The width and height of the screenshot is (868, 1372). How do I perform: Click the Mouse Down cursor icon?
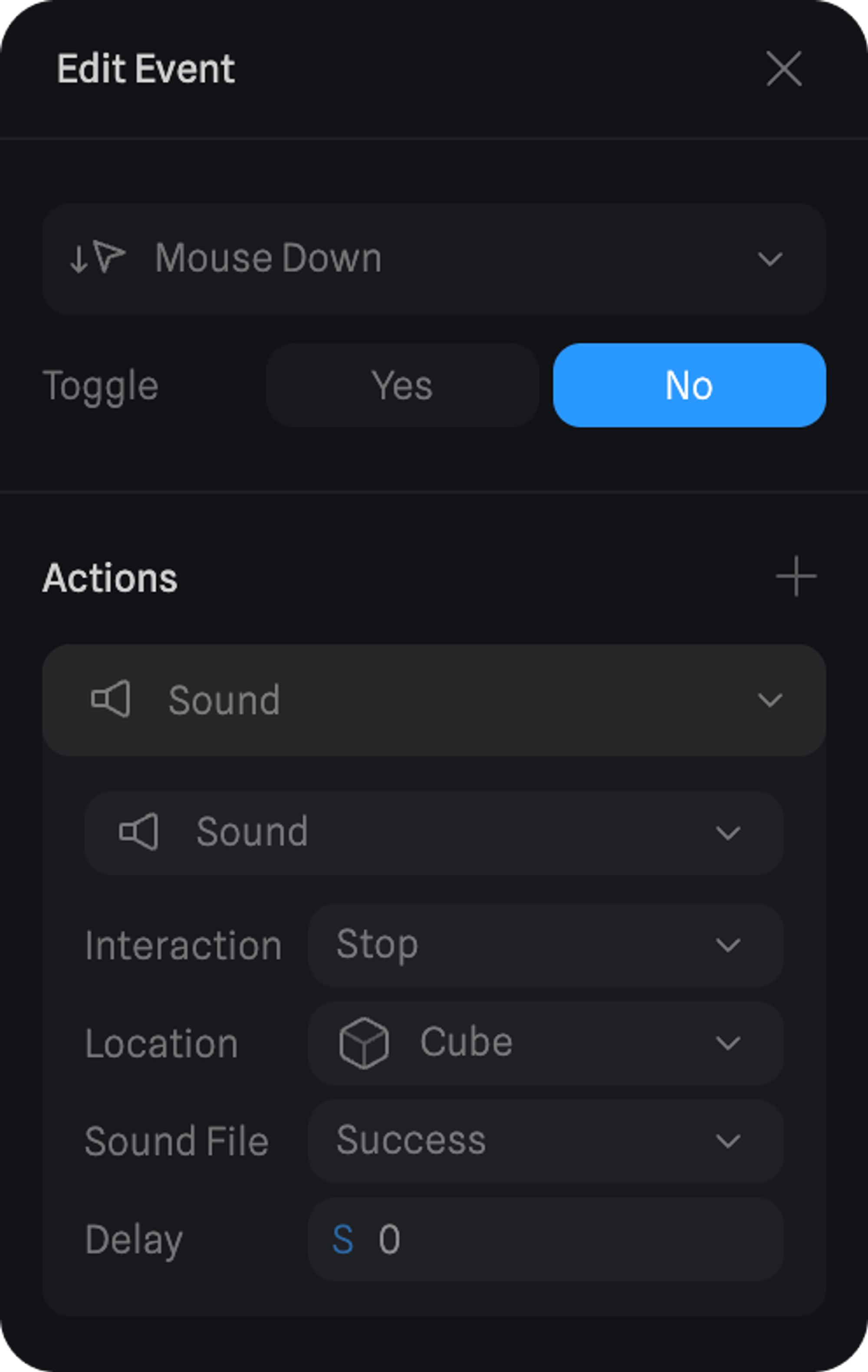click(97, 257)
